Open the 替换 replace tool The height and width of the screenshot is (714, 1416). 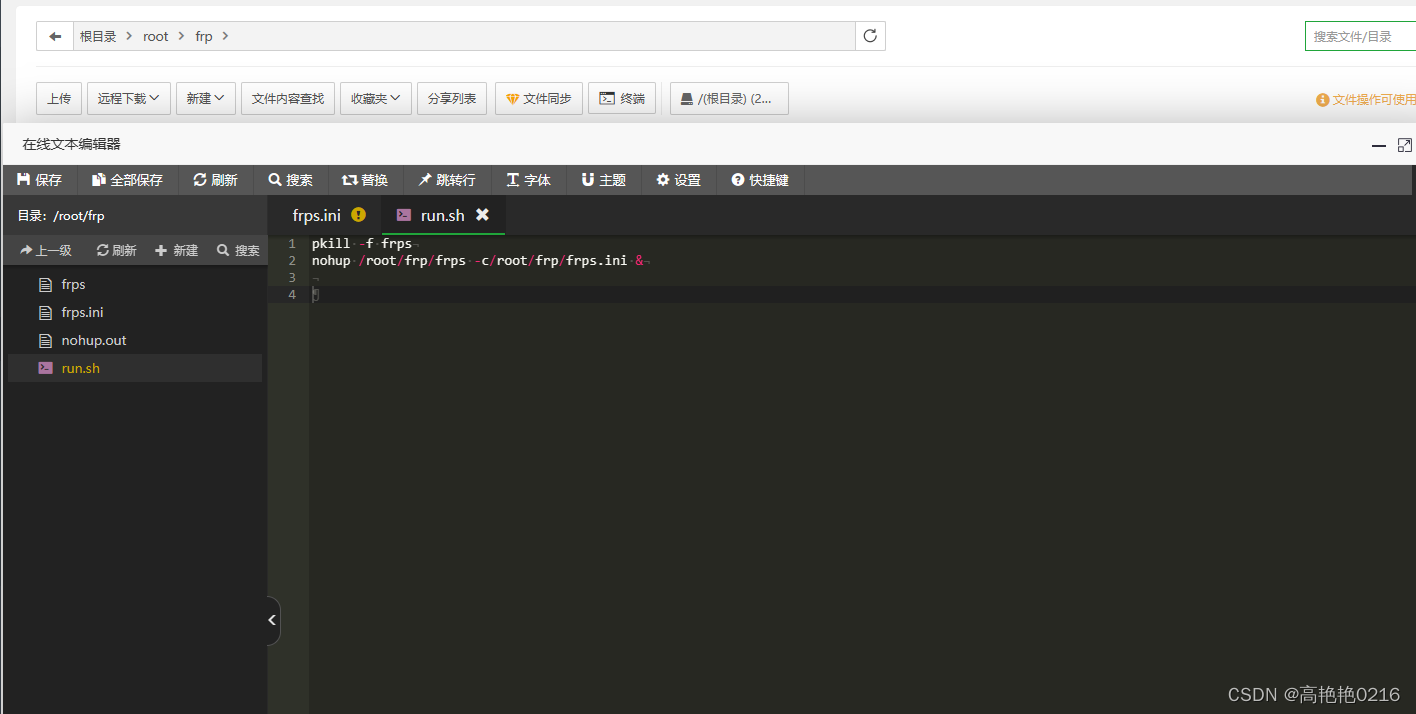pos(365,180)
